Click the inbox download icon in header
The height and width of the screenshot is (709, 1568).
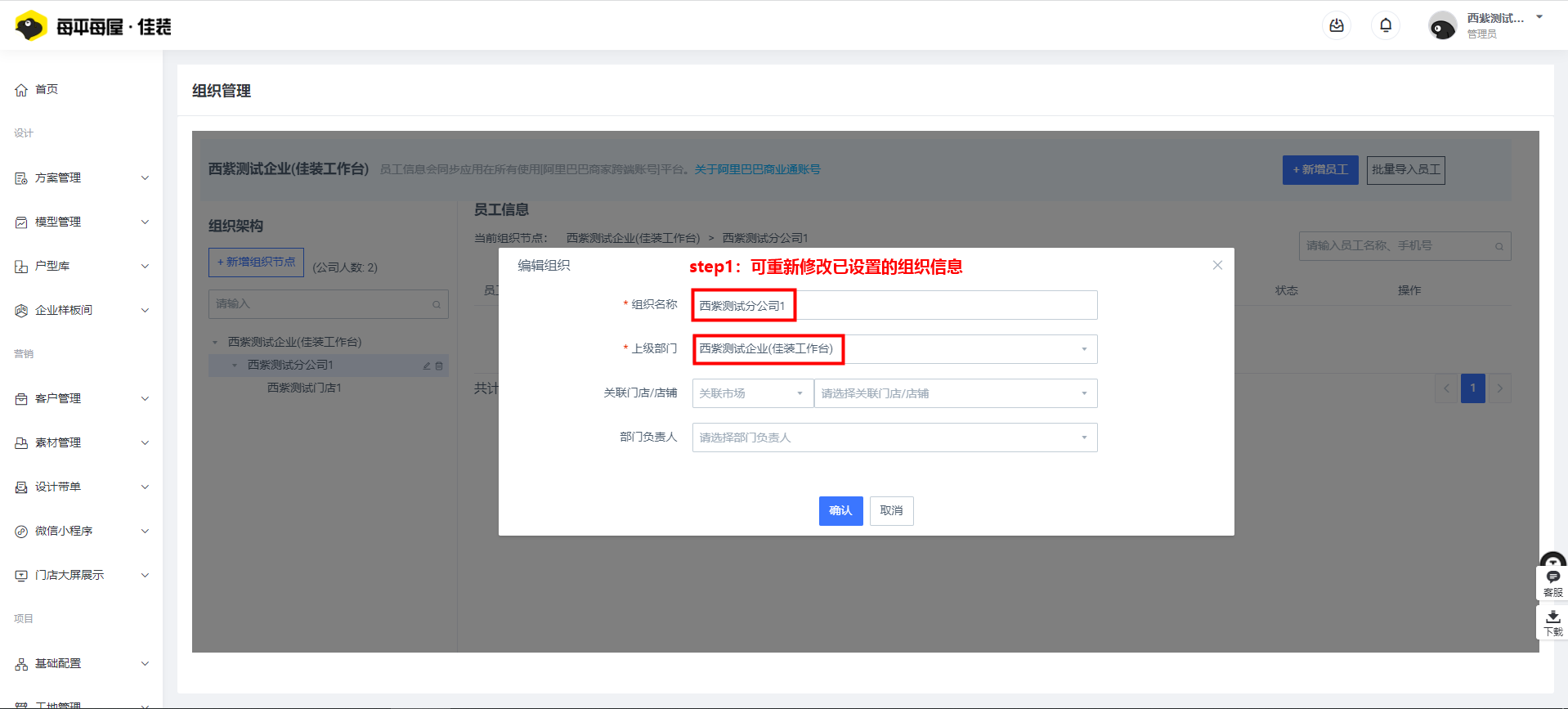click(x=1337, y=25)
